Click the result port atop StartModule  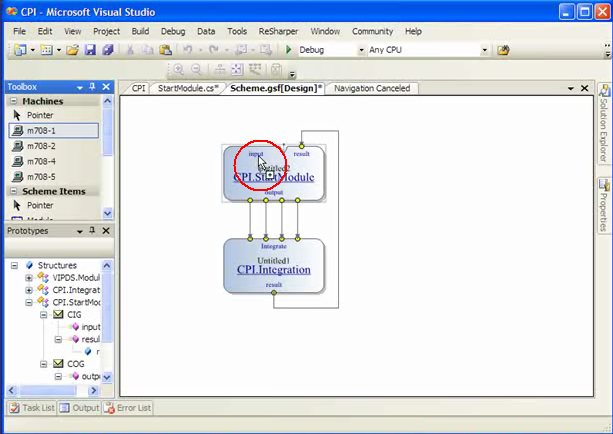pyautogui.click(x=301, y=146)
